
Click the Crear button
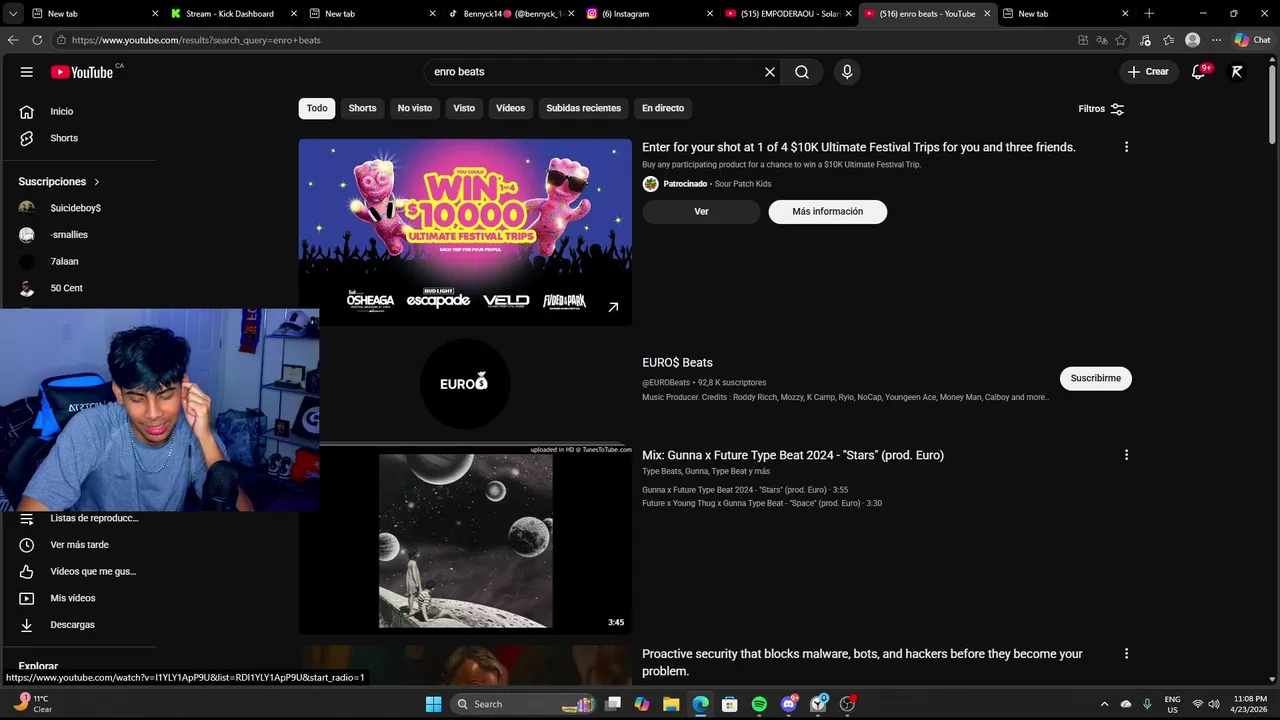click(x=1148, y=72)
